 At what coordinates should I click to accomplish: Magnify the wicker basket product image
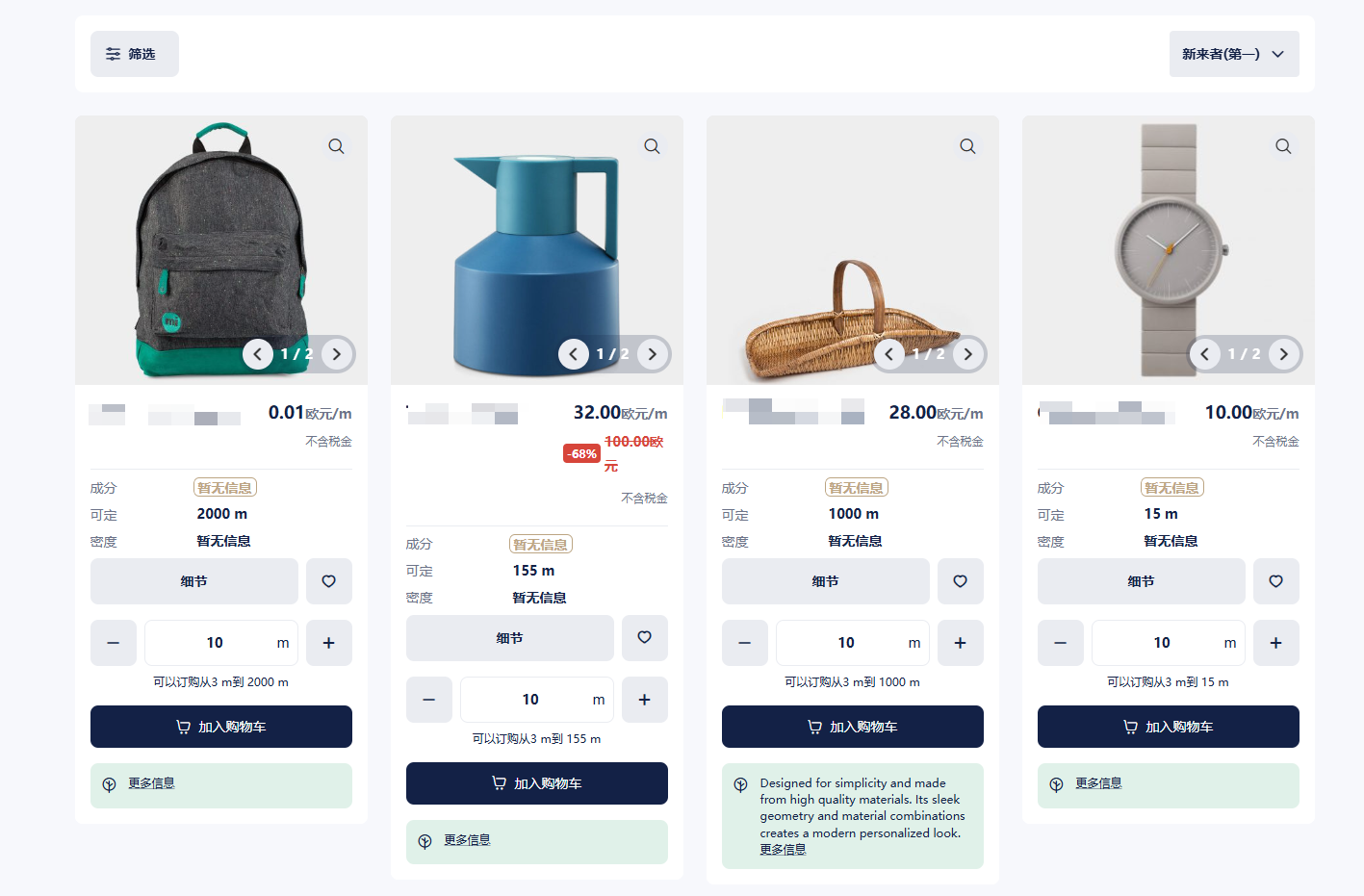[x=967, y=146]
